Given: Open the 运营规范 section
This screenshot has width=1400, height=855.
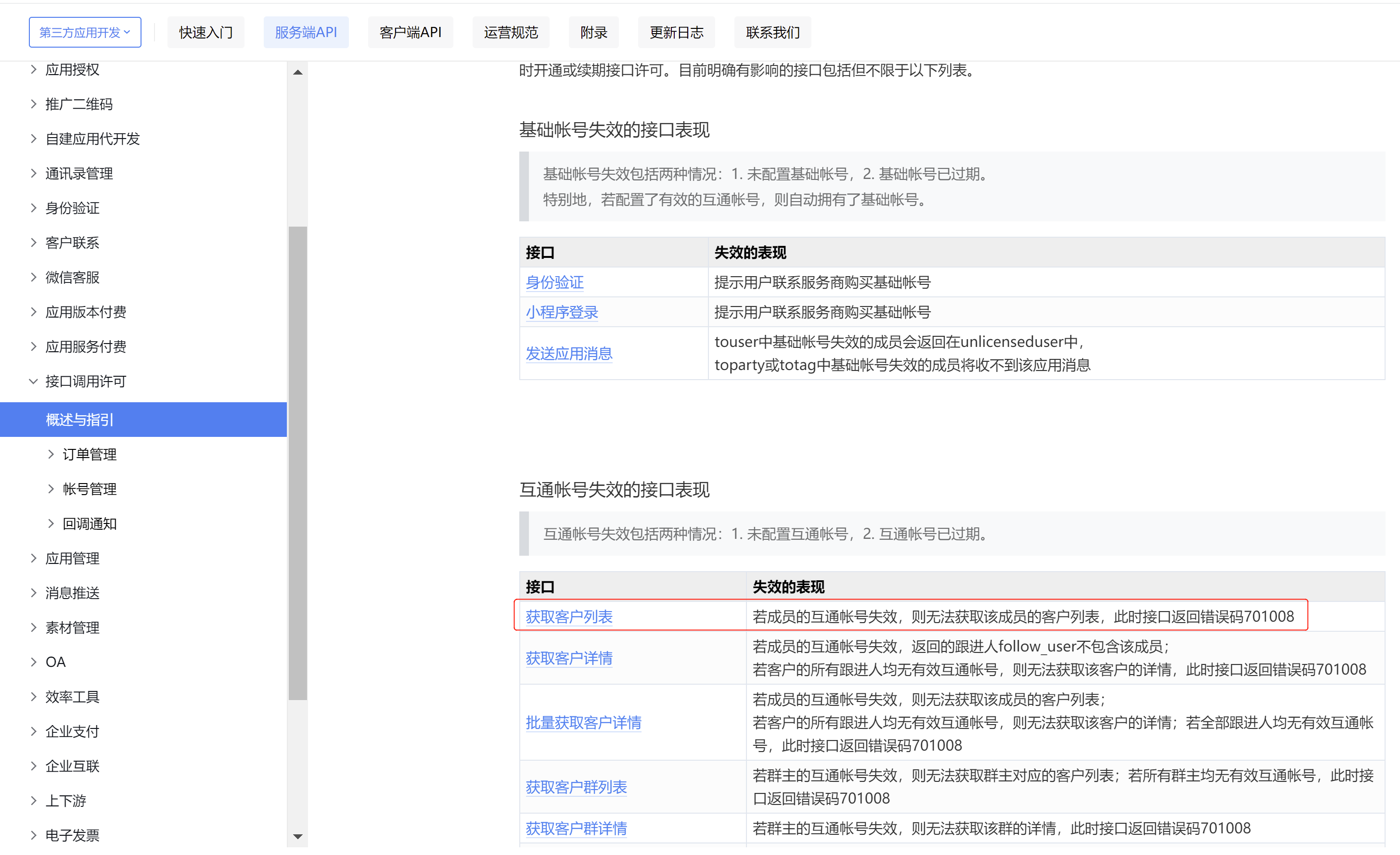Looking at the screenshot, I should tap(510, 32).
